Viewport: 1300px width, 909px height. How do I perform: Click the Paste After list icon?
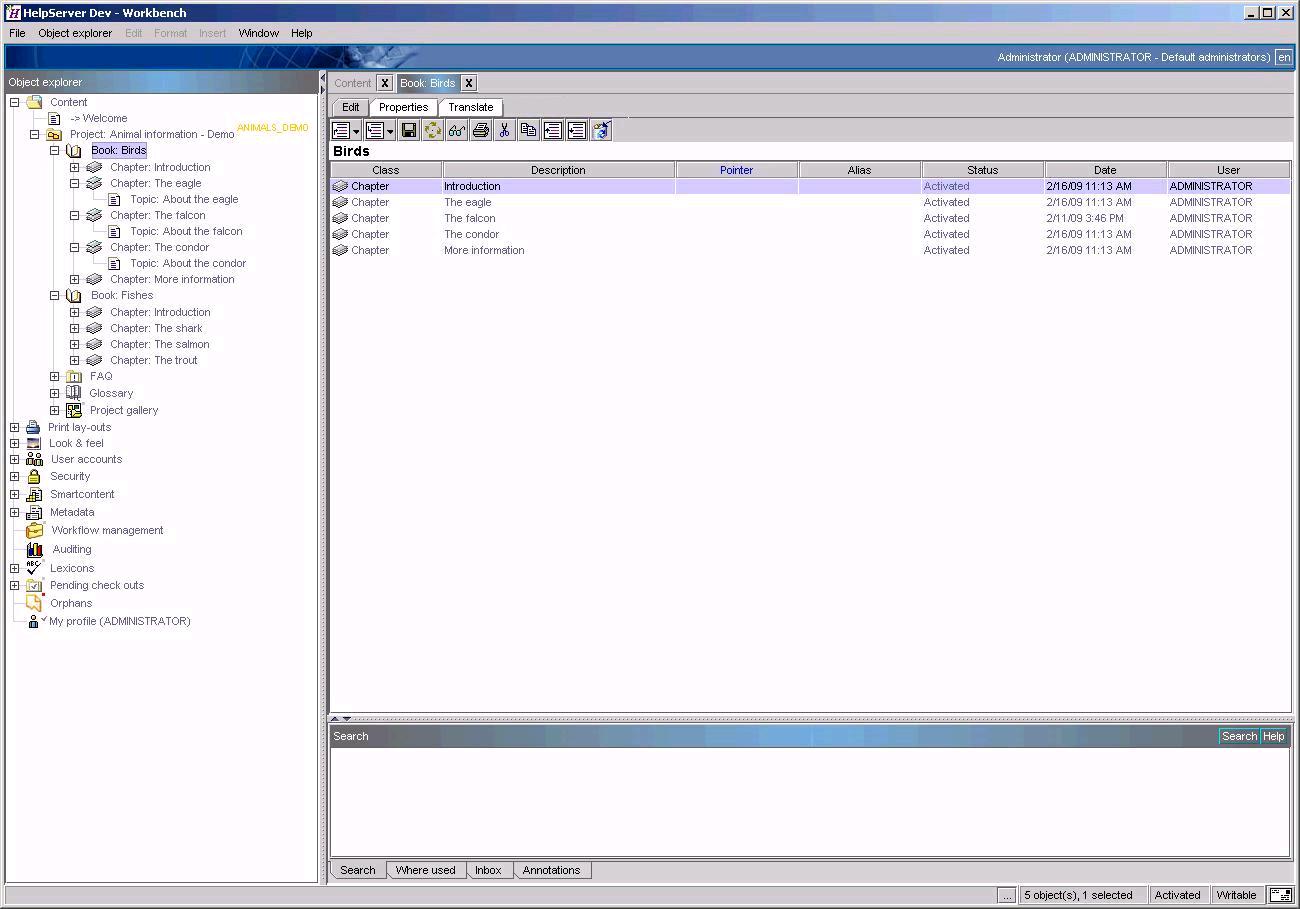click(x=576, y=130)
